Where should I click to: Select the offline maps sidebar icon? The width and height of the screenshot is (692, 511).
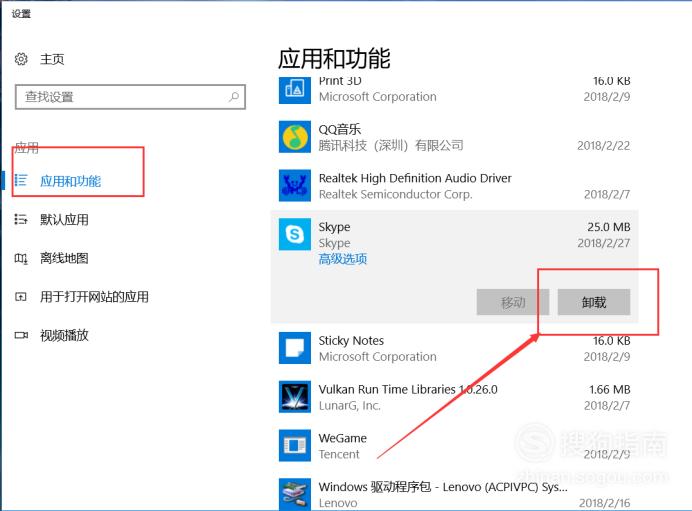(21, 258)
